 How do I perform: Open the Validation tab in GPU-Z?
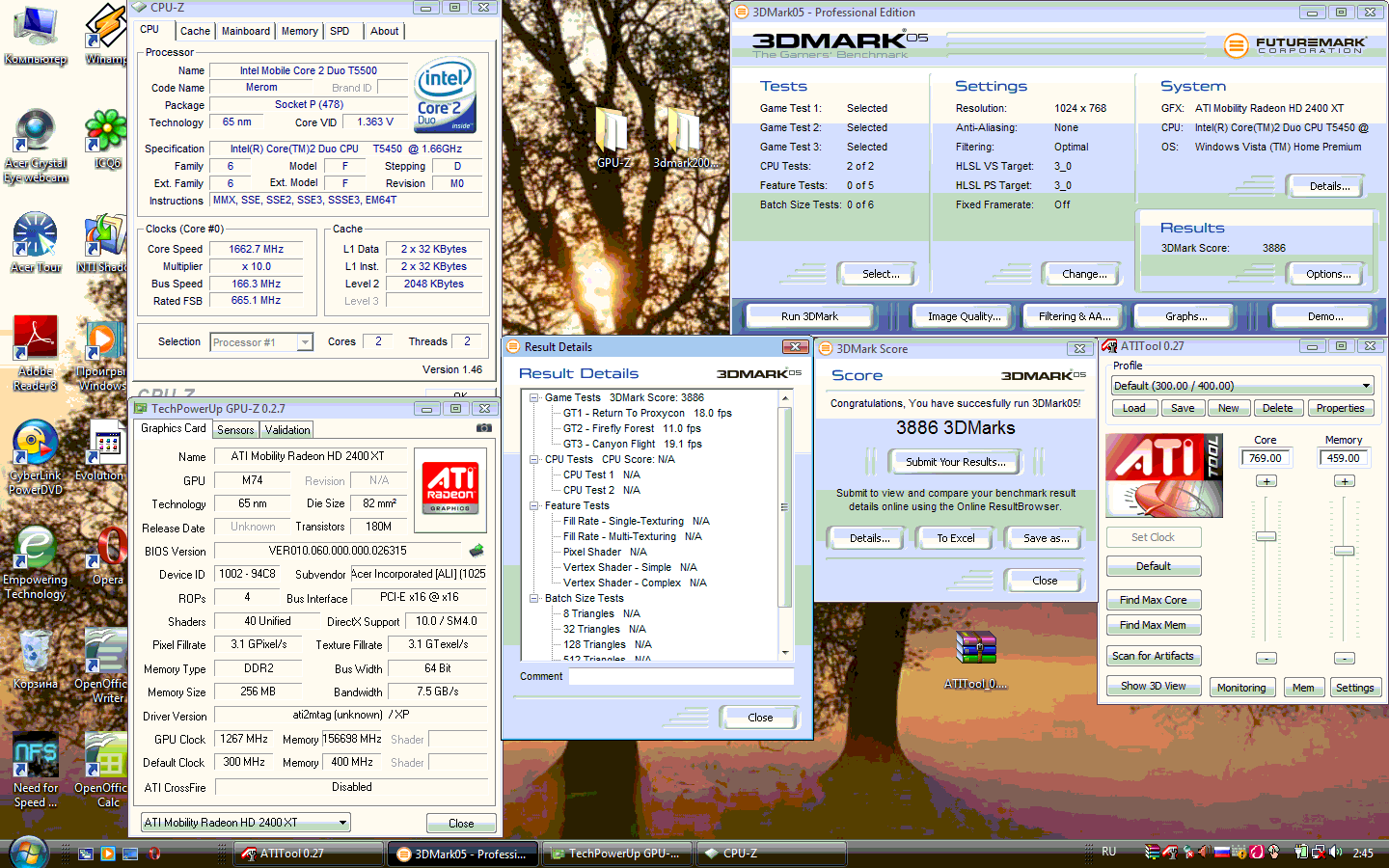(287, 430)
